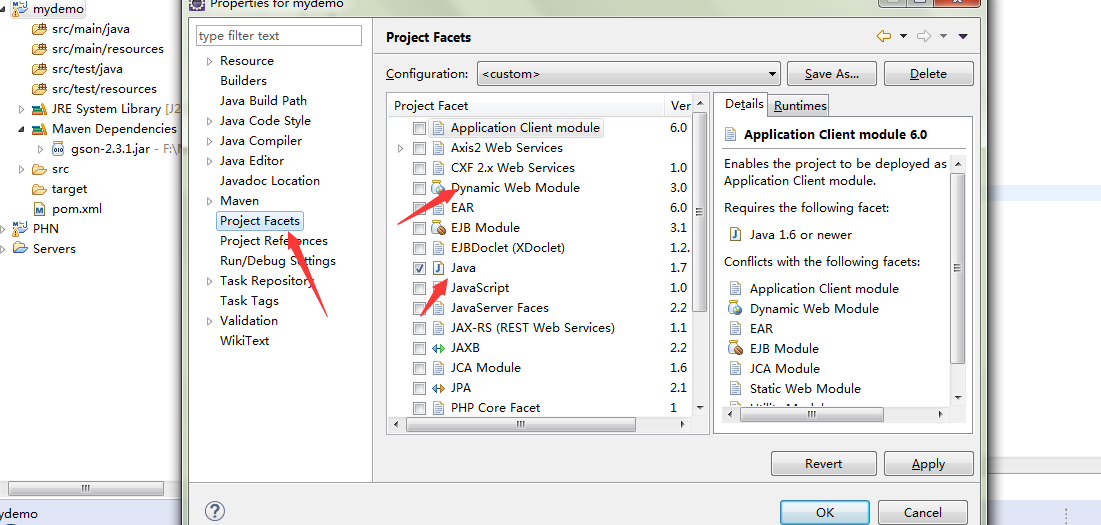Click the PHN project icon
Image resolution: width=1101 pixels, height=525 pixels.
click(x=20, y=229)
